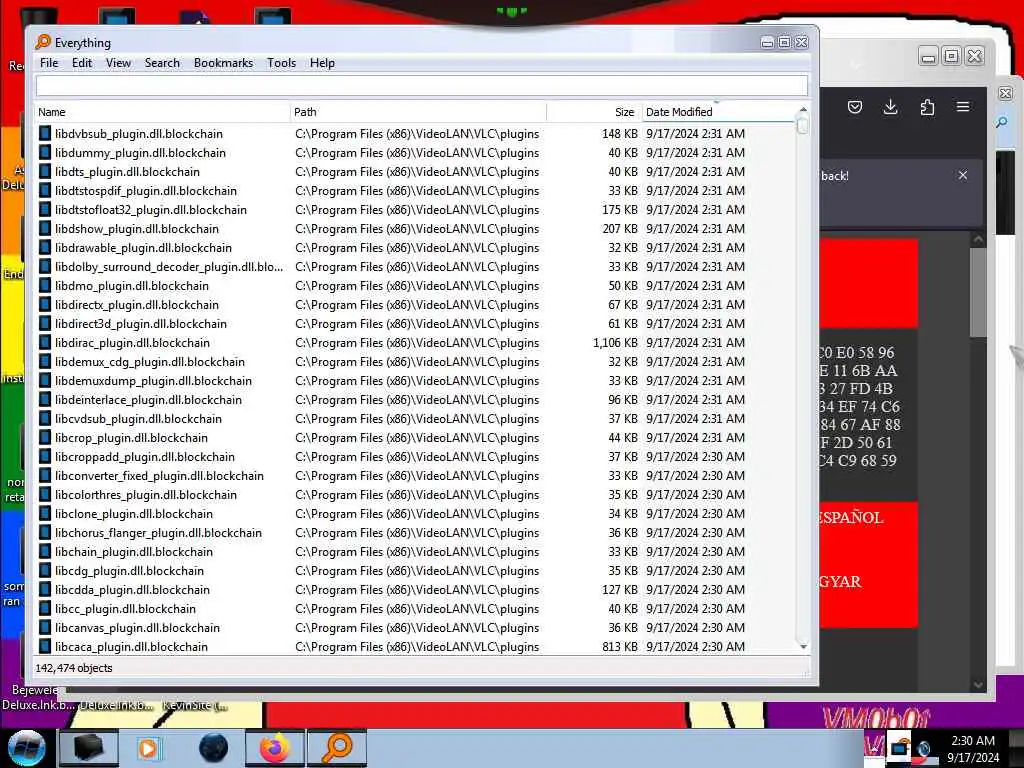This screenshot has height=768, width=1024.
Task: Dismiss the Firefox notification bar with X
Action: tap(963, 175)
